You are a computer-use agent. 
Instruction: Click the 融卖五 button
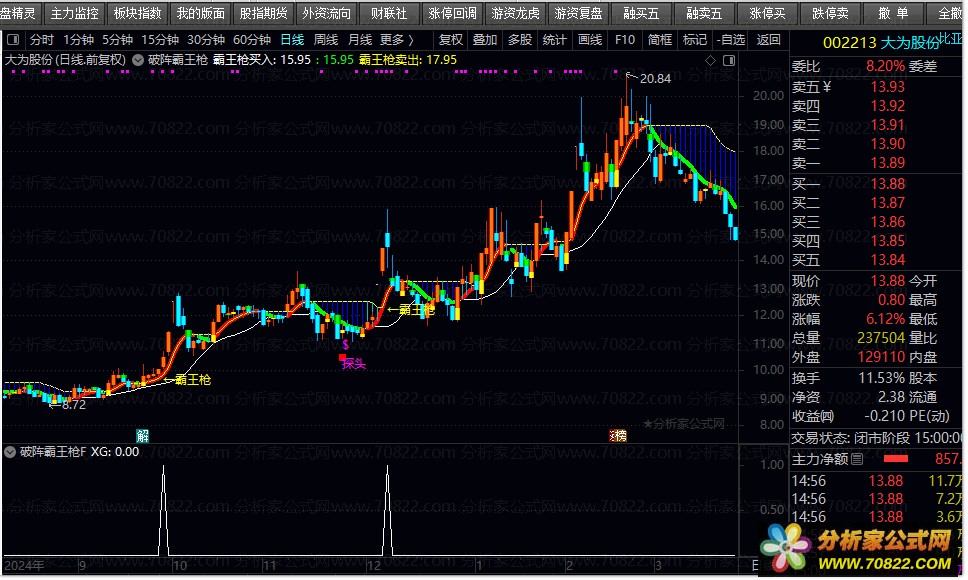[x=704, y=13]
